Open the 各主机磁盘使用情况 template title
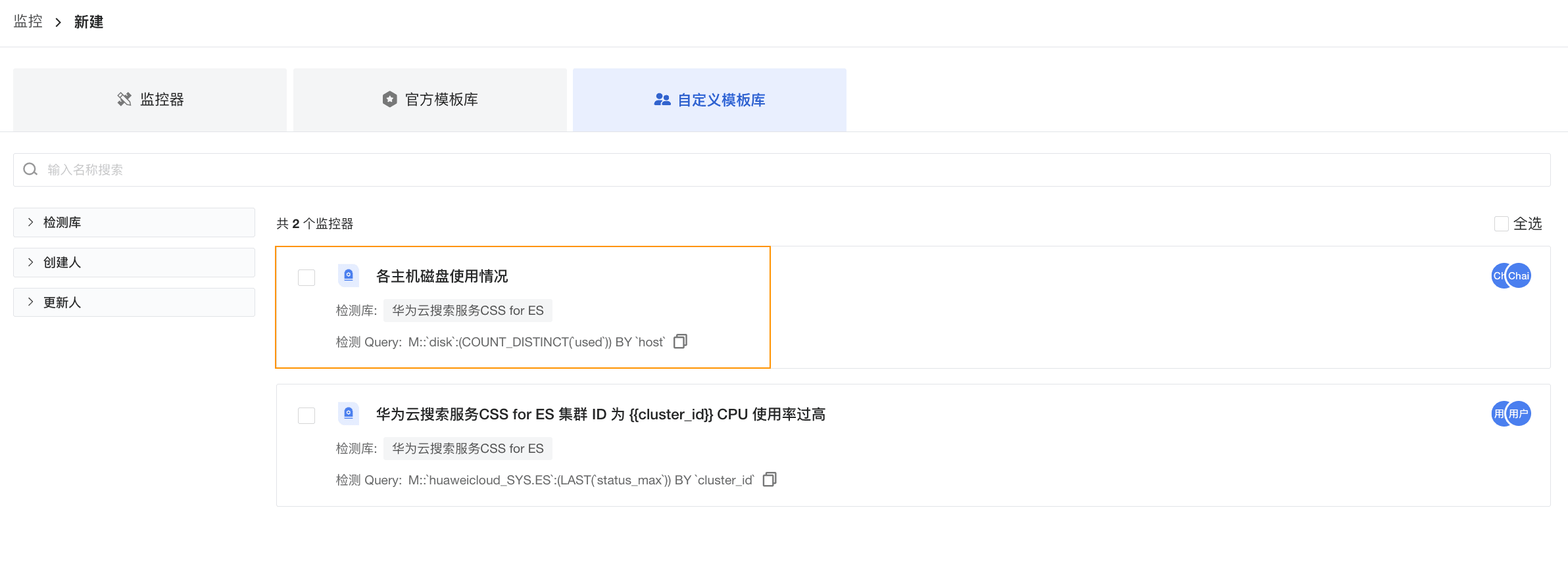This screenshot has height=581, width=1568. point(442,276)
